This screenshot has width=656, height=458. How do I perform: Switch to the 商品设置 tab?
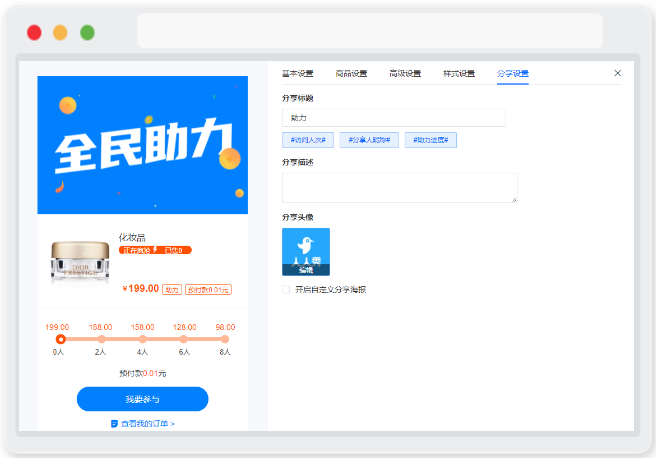[x=351, y=74]
